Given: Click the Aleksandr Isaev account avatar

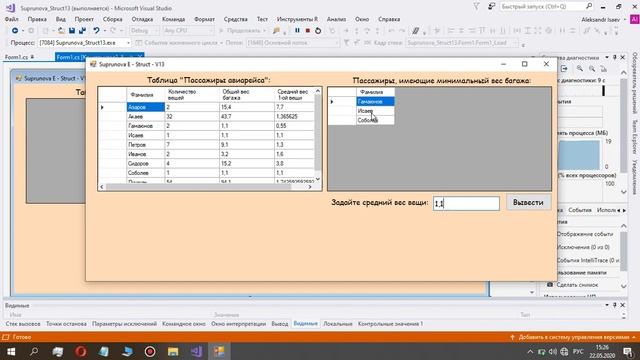Looking at the screenshot, I should [x=634, y=19].
